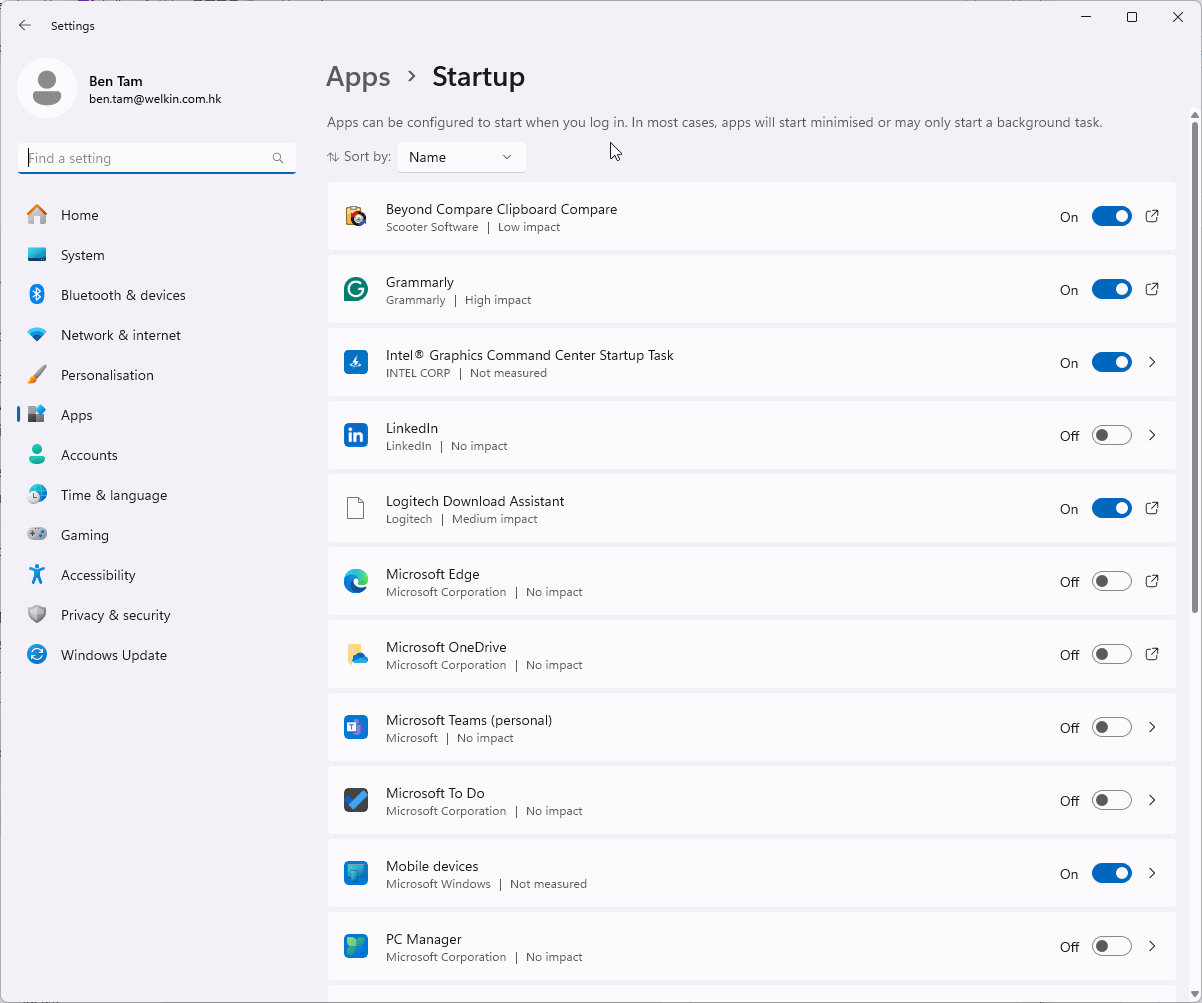
Task: Disable Mobile devices startup toggle
Action: point(1111,873)
